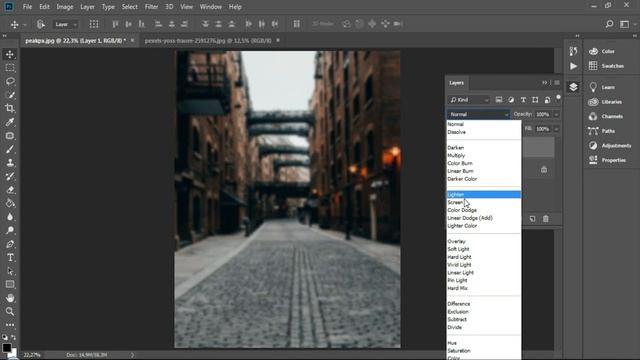640x360 pixels.
Task: Choose Lighten blend mode
Action: [x=484, y=195]
